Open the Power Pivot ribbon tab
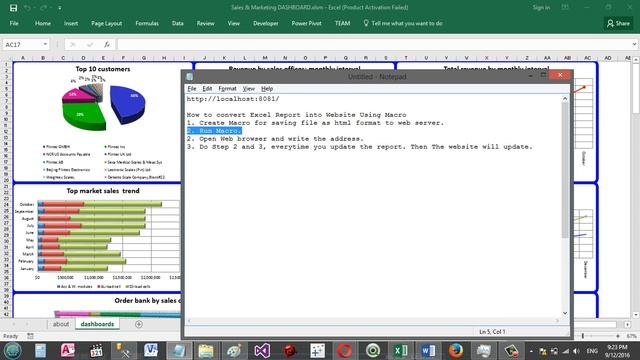The image size is (640, 360). point(306,23)
